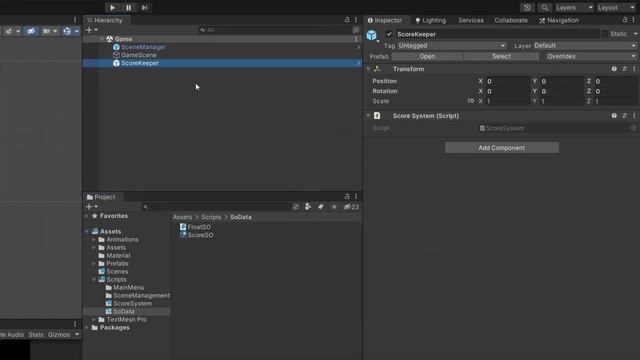
Task: Open the prefab Overrides dropdown
Action: [x=591, y=56]
